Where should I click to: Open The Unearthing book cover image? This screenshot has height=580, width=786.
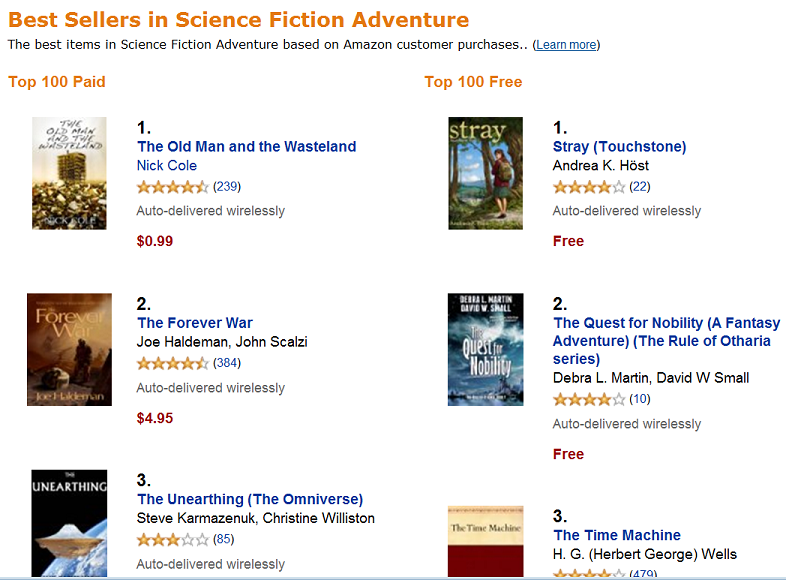(69, 522)
